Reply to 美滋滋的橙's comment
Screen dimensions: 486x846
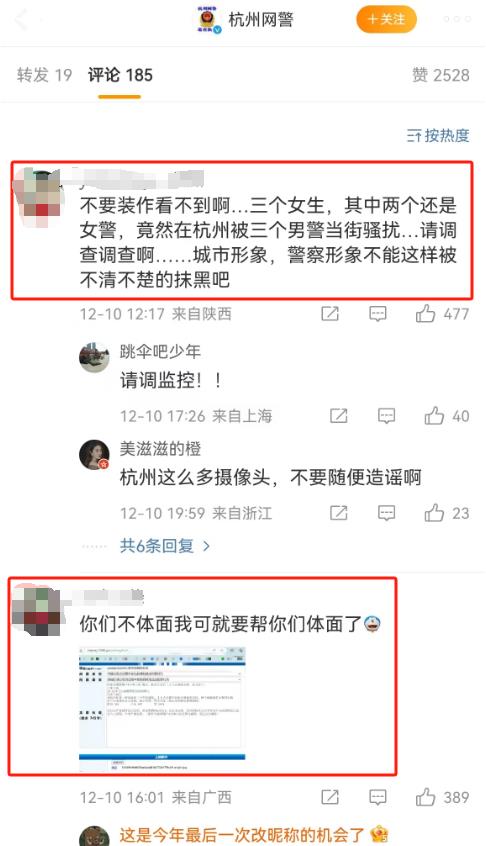pos(386,513)
